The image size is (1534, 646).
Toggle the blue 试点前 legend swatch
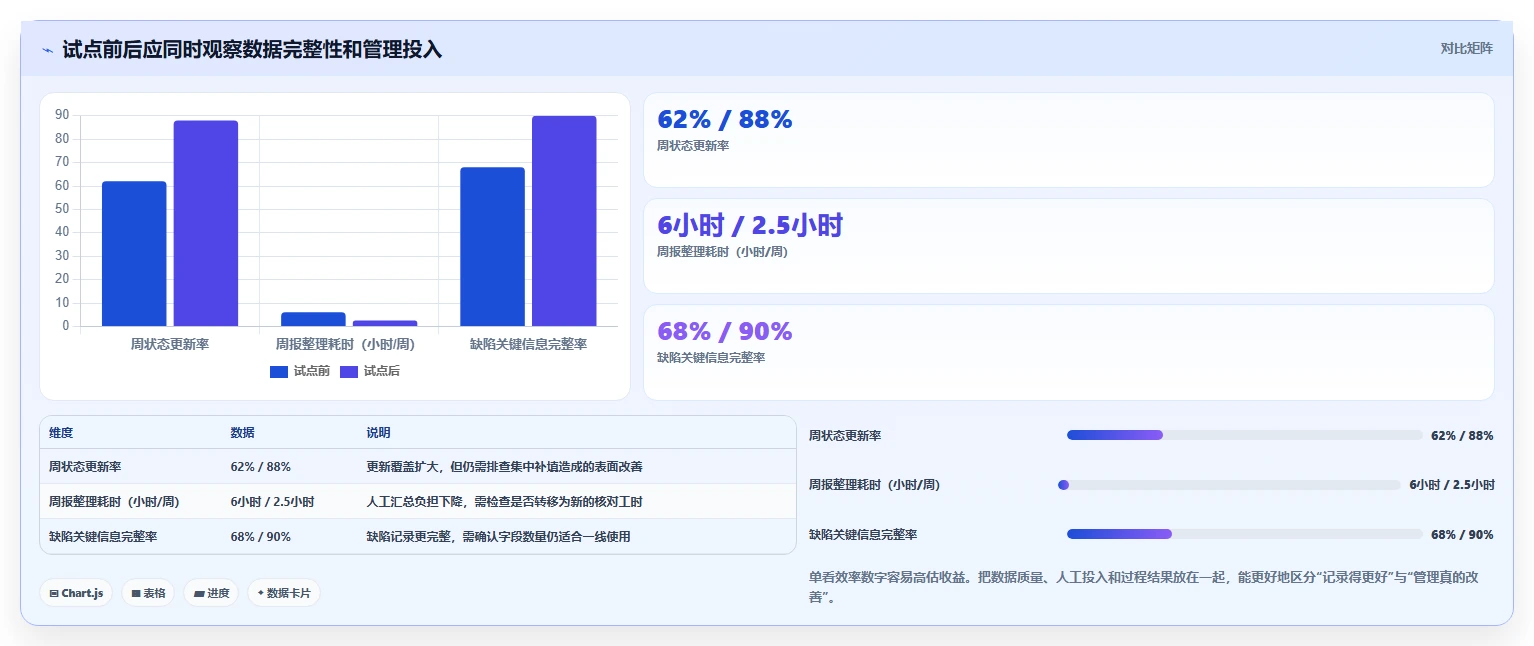pyautogui.click(x=279, y=372)
